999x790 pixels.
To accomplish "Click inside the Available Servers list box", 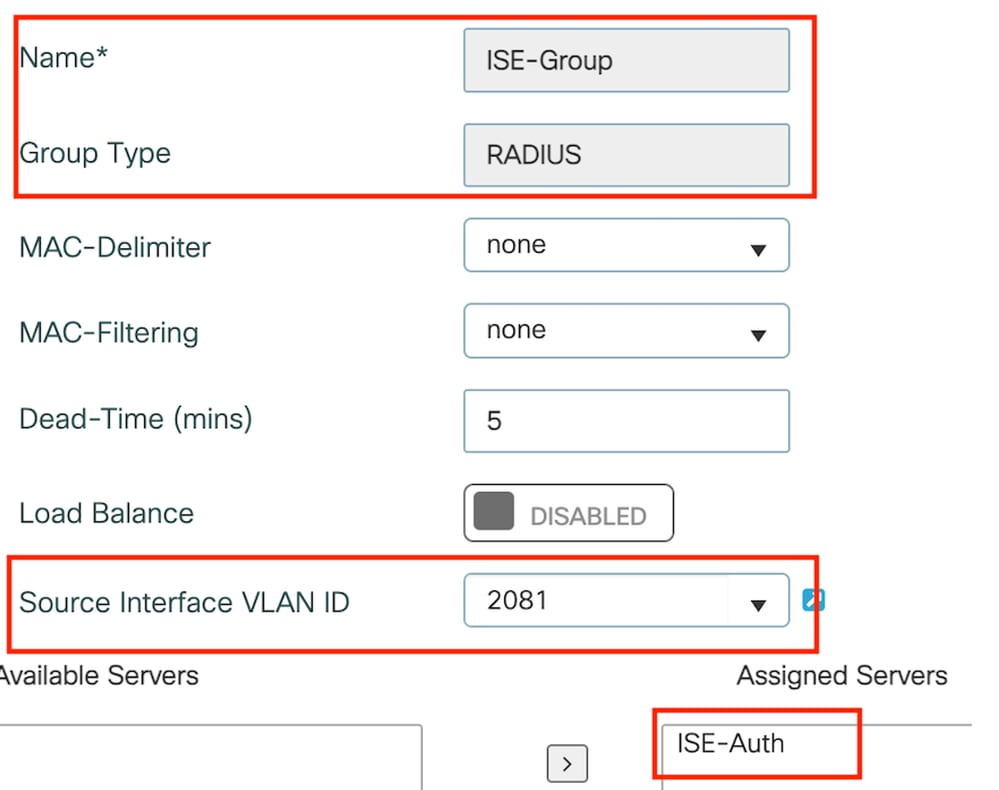I will (210, 757).
